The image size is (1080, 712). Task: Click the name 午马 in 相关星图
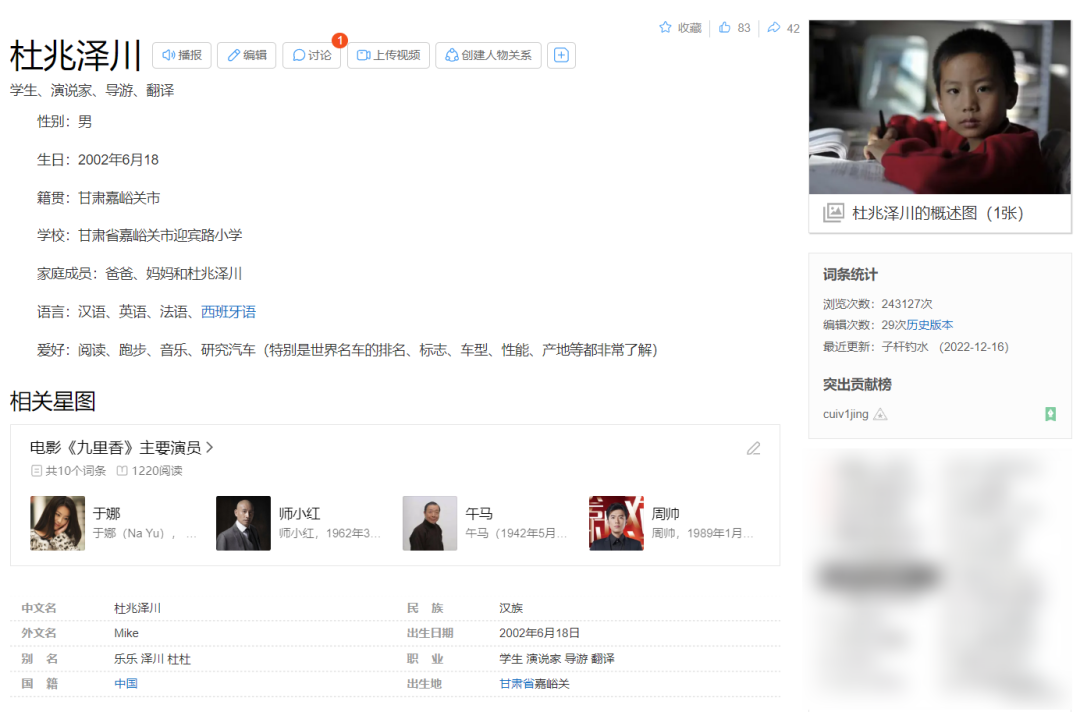point(479,514)
